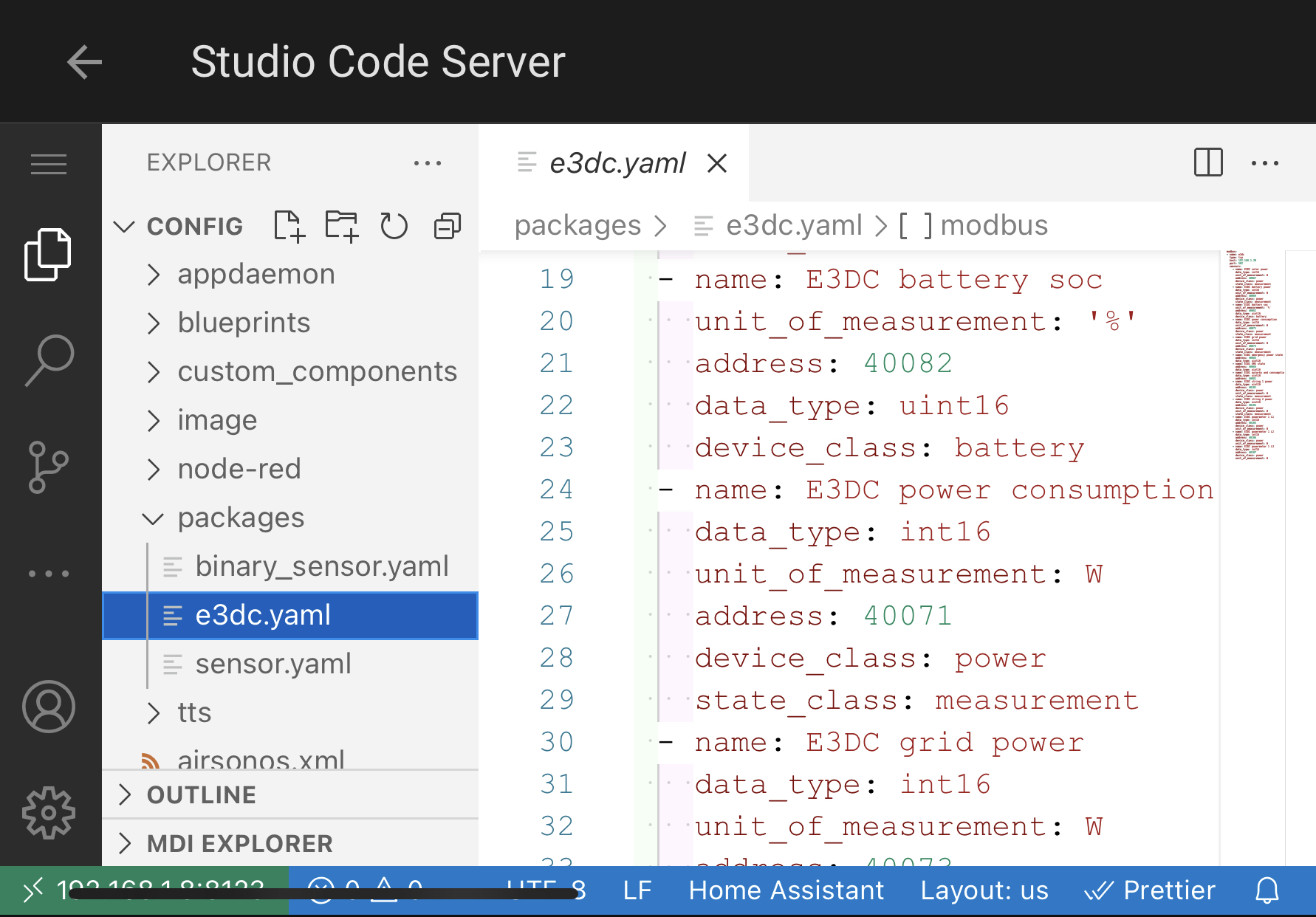Expand the MDI EXPLORER section
The image size is (1316, 917).
point(239,843)
